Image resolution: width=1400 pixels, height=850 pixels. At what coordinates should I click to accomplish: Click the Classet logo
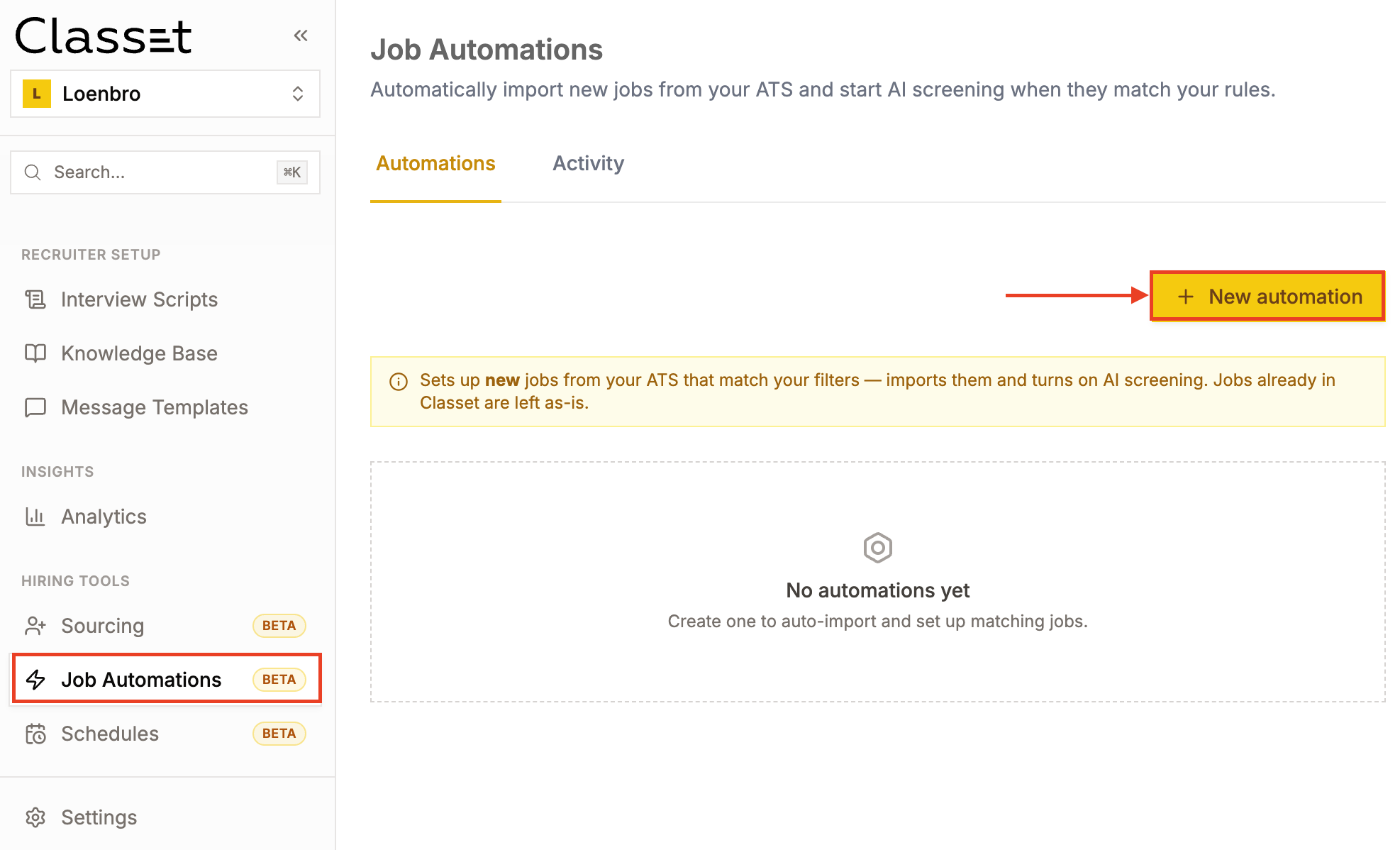click(x=104, y=37)
